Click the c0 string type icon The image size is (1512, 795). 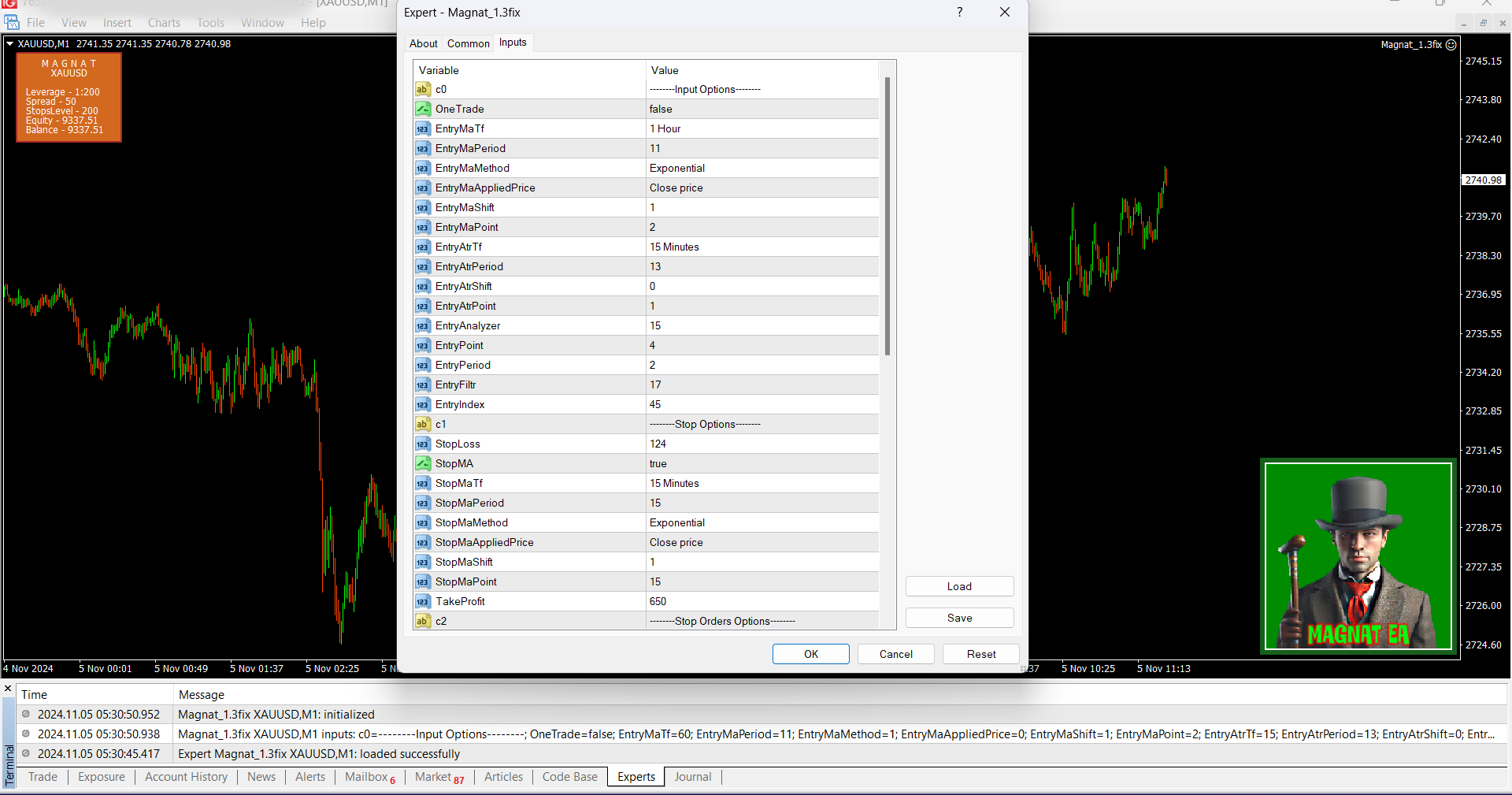[423, 90]
